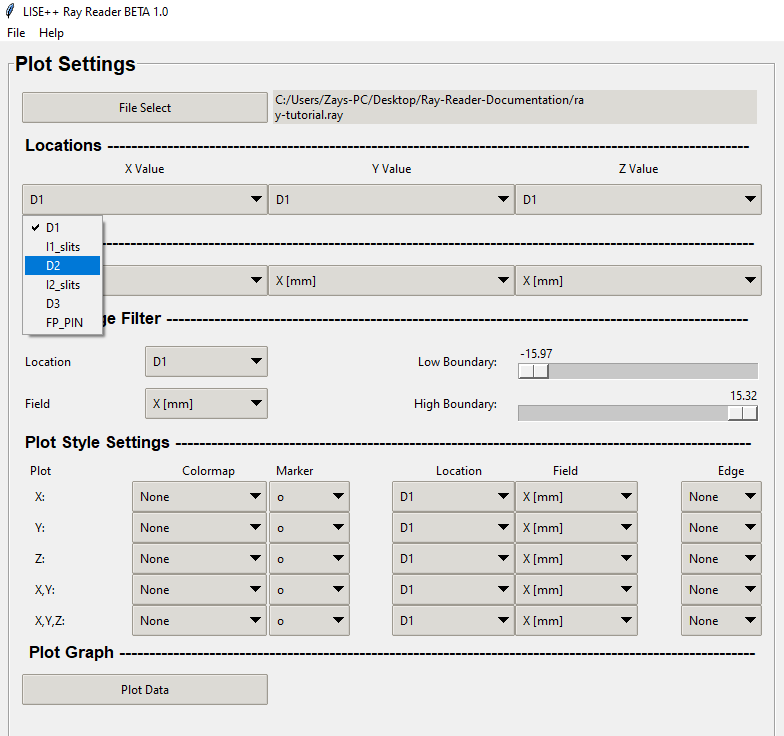Open the Marker dropdown for Y plot

coord(309,528)
